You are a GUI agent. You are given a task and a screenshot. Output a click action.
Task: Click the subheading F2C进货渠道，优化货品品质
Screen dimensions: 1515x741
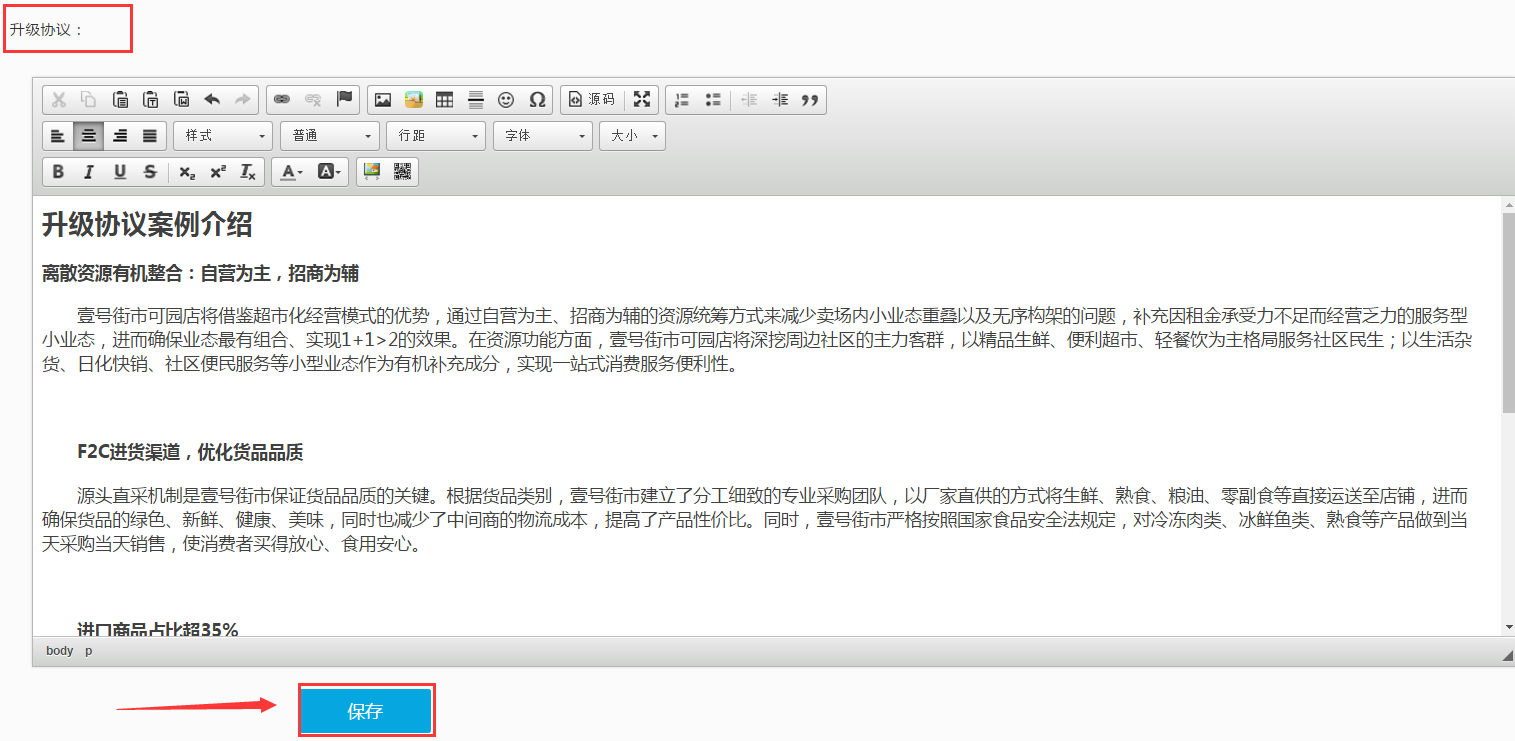click(190, 453)
